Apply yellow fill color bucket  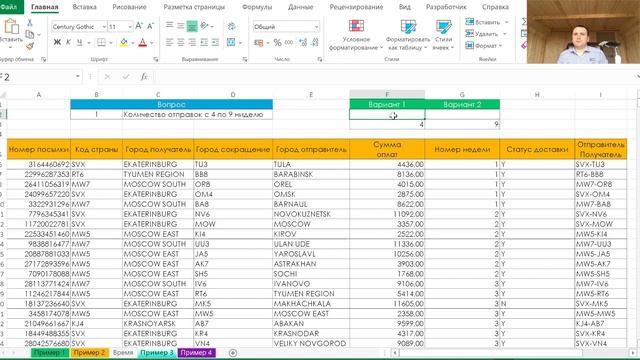coord(124,42)
